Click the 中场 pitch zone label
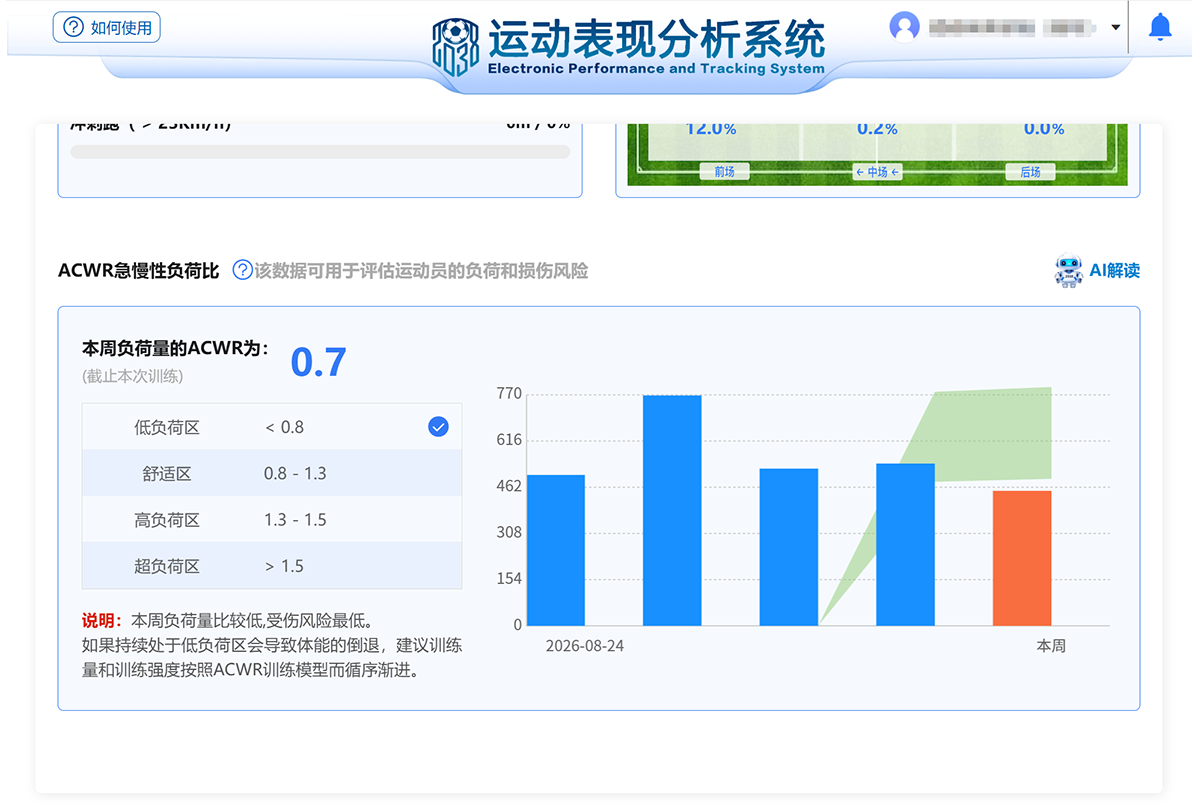This screenshot has width=1200, height=810. tap(878, 172)
